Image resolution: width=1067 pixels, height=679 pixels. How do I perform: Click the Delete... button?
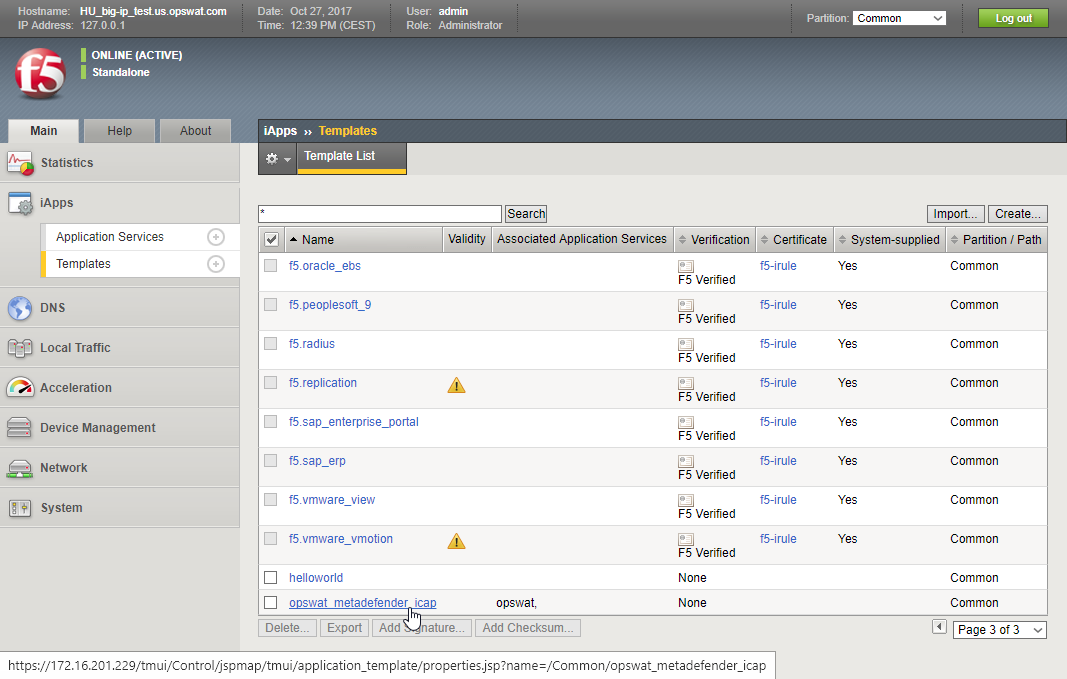tap(287, 628)
